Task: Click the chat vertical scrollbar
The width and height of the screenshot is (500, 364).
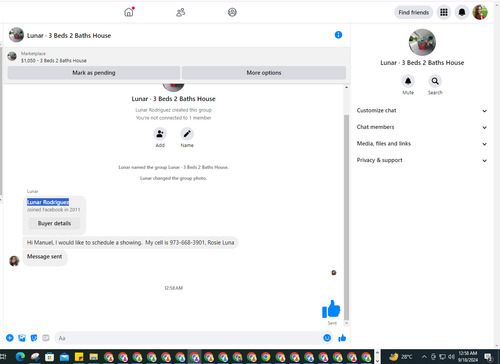Action: click(x=346, y=217)
